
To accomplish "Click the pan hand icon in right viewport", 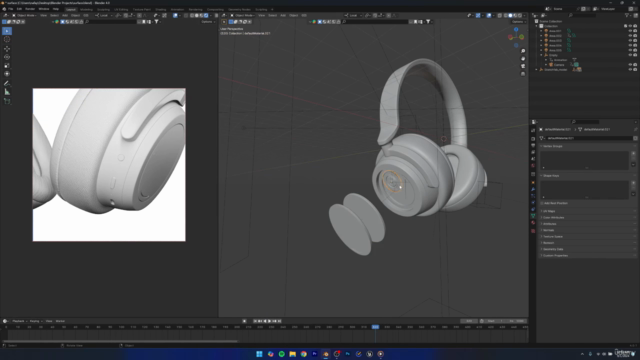I will (x=523, y=58).
